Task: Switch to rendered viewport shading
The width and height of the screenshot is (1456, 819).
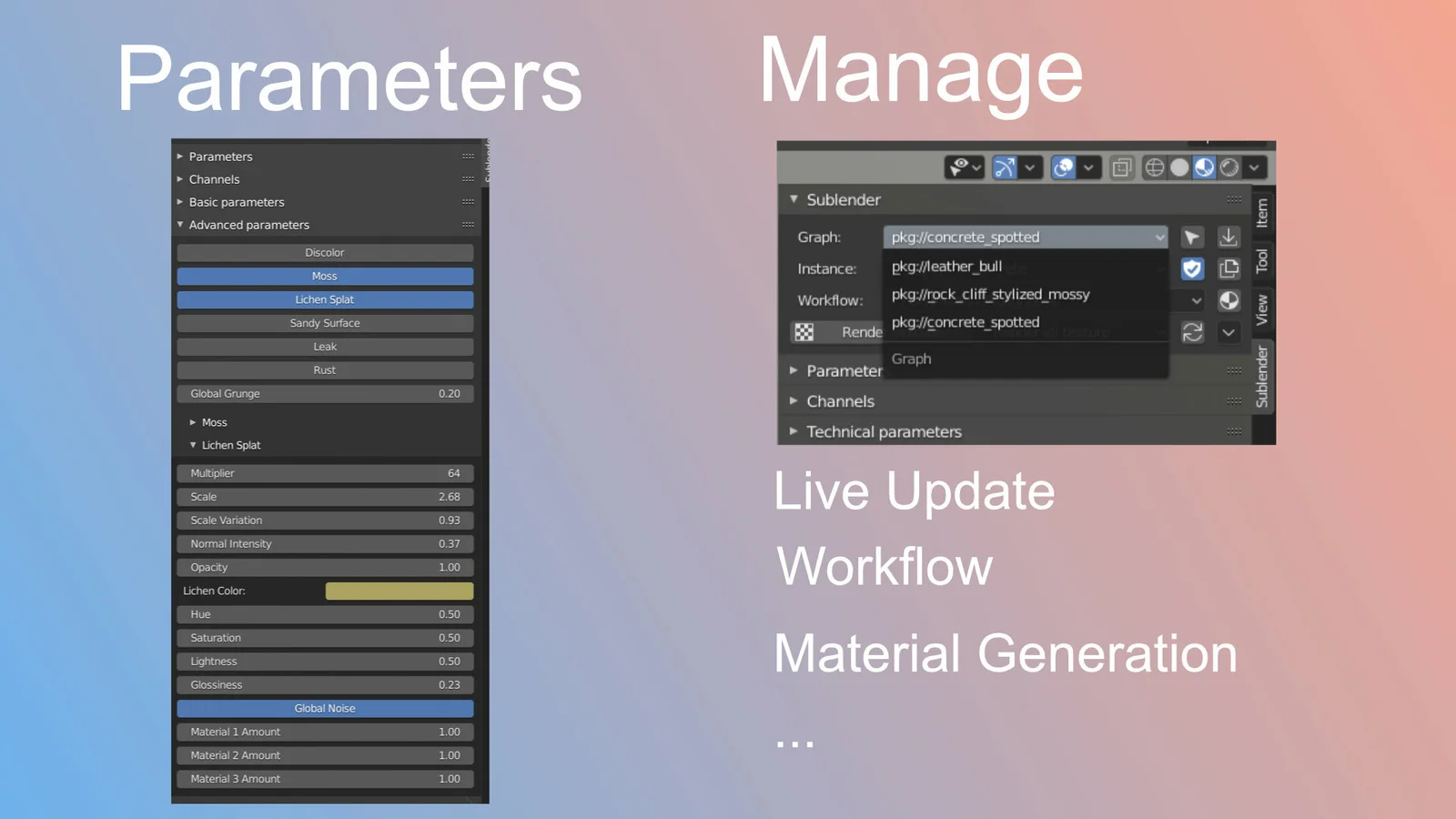Action: [1229, 167]
